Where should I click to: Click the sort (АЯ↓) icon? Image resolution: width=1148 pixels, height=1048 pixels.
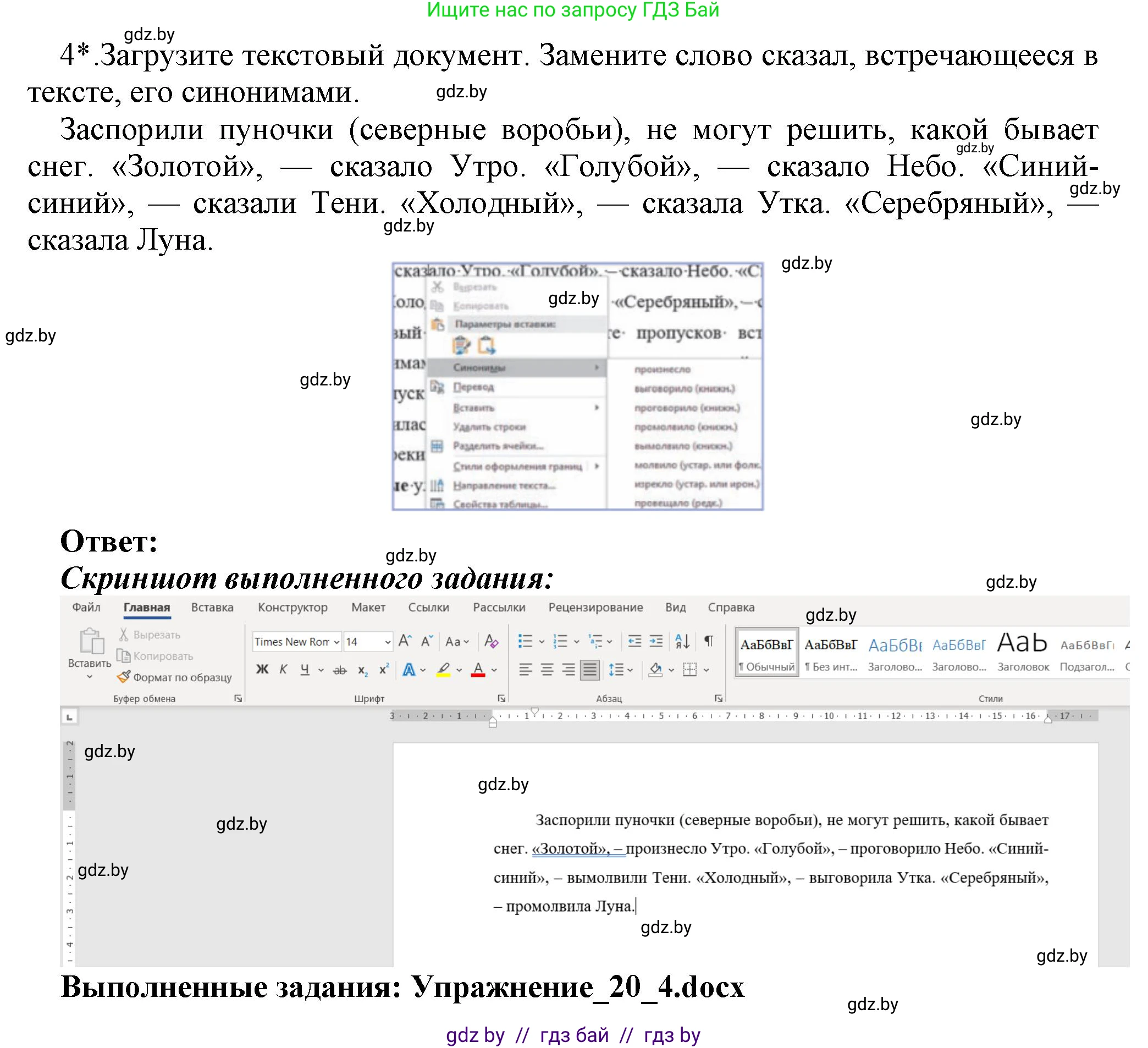point(683,642)
